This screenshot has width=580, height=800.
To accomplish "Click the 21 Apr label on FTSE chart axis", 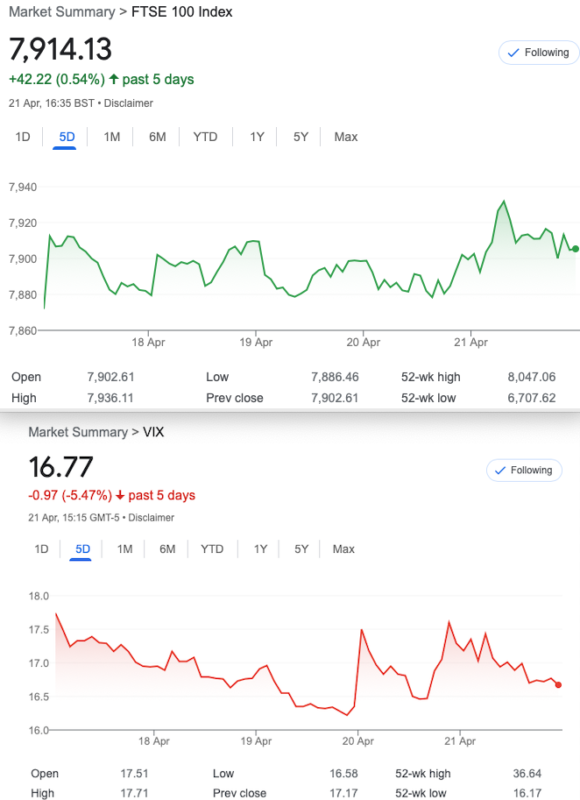I will point(470,342).
